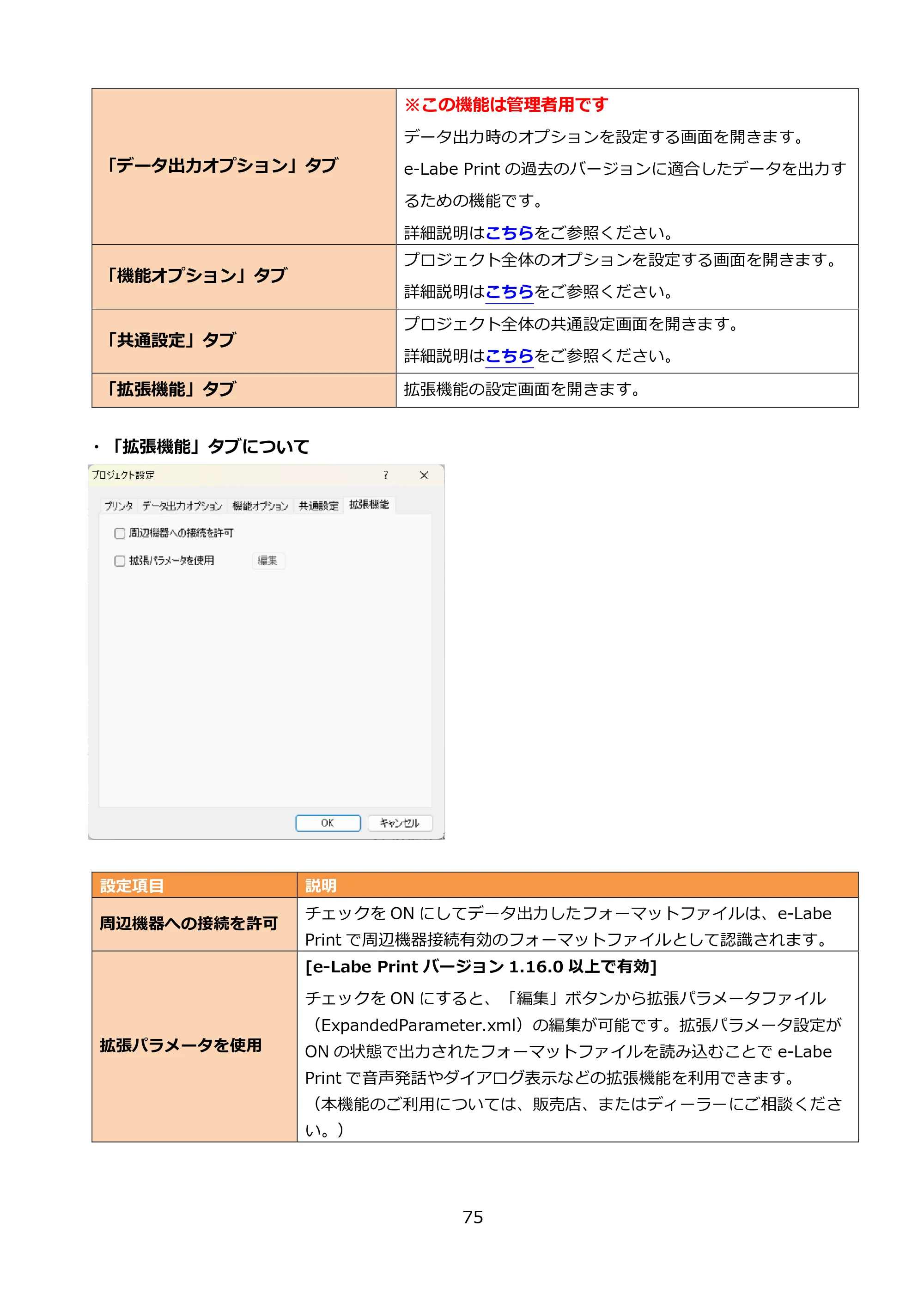
Task: Click the 設定項目 column header
Action: click(195, 885)
